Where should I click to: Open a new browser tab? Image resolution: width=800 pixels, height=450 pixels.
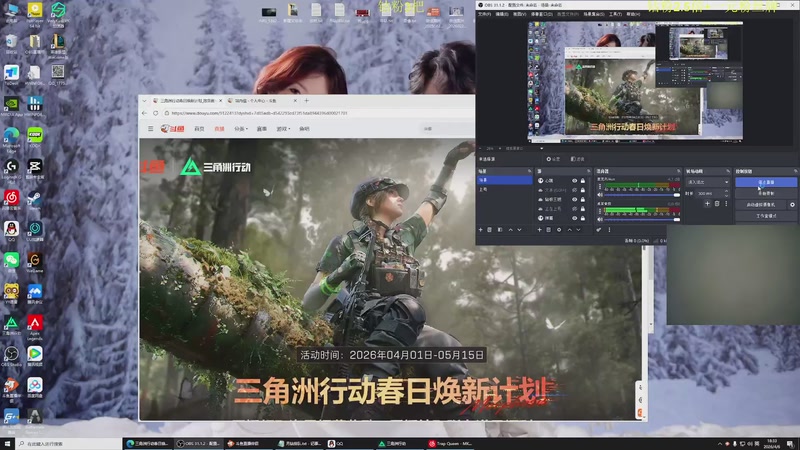[307, 101]
